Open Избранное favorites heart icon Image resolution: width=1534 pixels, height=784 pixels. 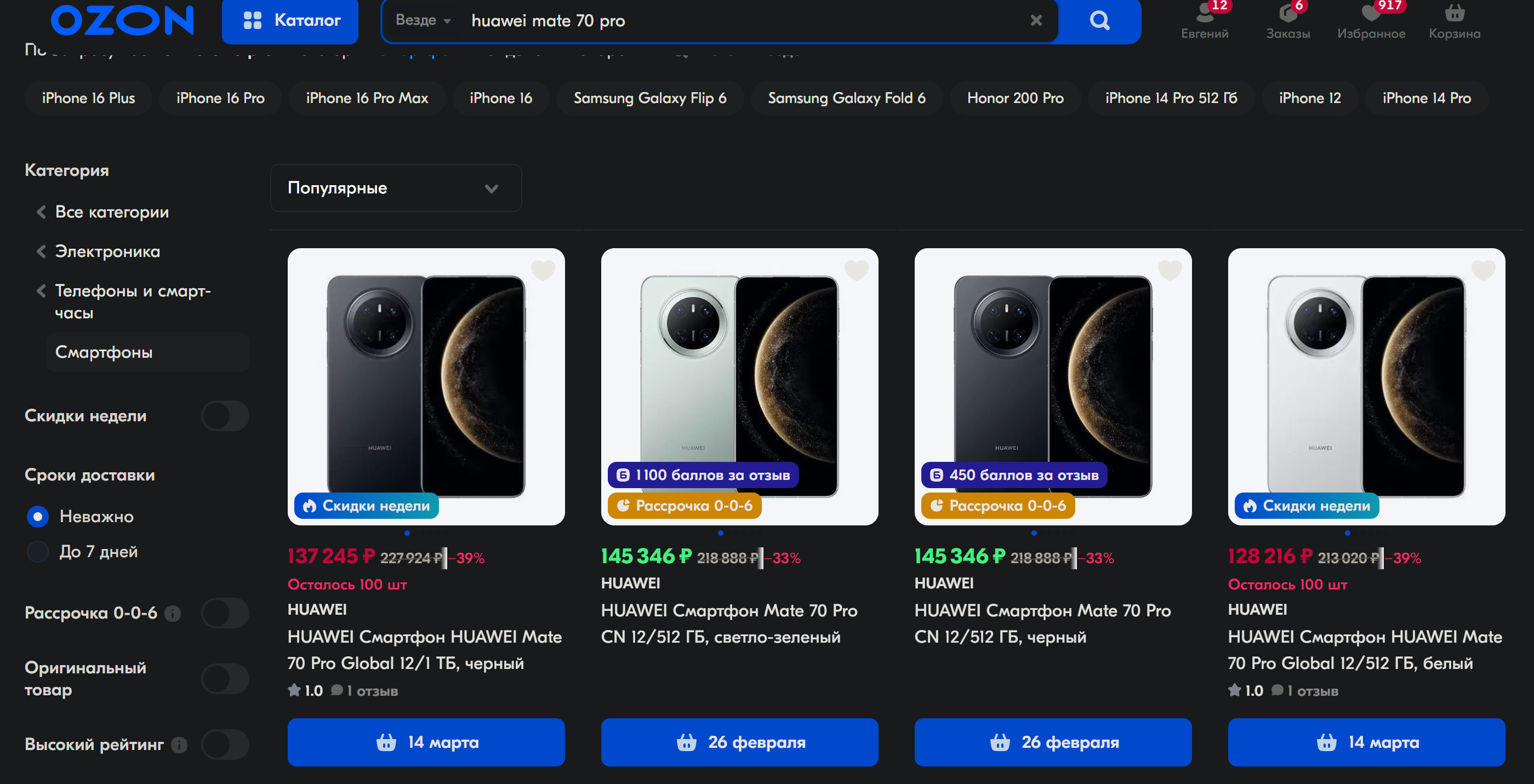(1371, 21)
